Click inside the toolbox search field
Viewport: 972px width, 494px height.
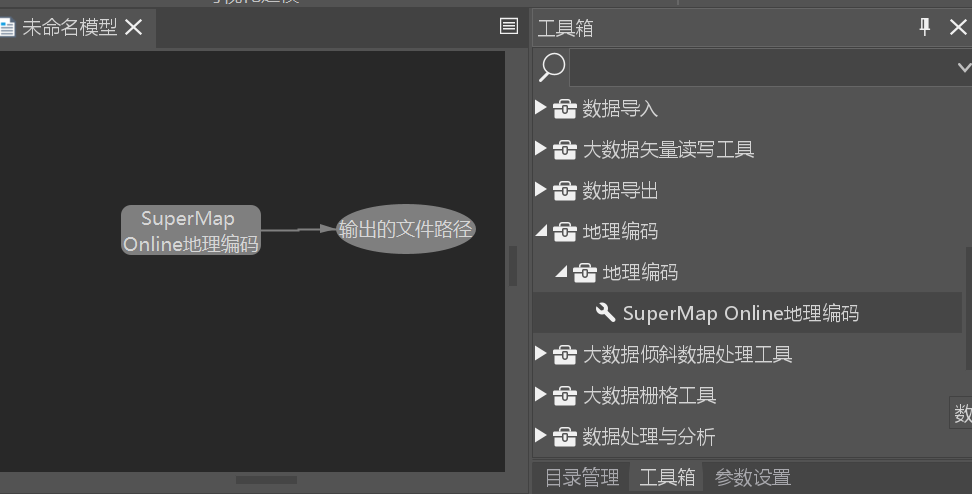pos(760,67)
